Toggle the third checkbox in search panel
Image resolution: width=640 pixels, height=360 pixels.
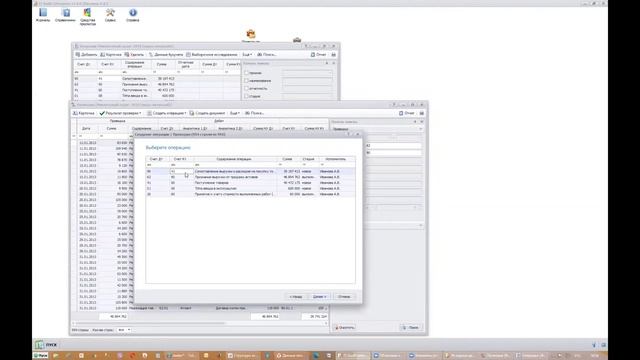246,88
